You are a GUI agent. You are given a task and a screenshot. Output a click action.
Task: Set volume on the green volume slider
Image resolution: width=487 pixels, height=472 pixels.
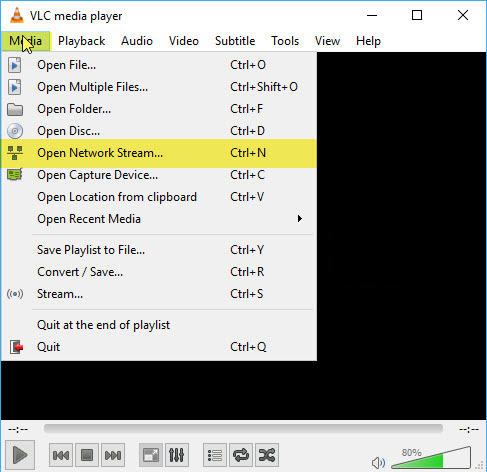point(431,458)
